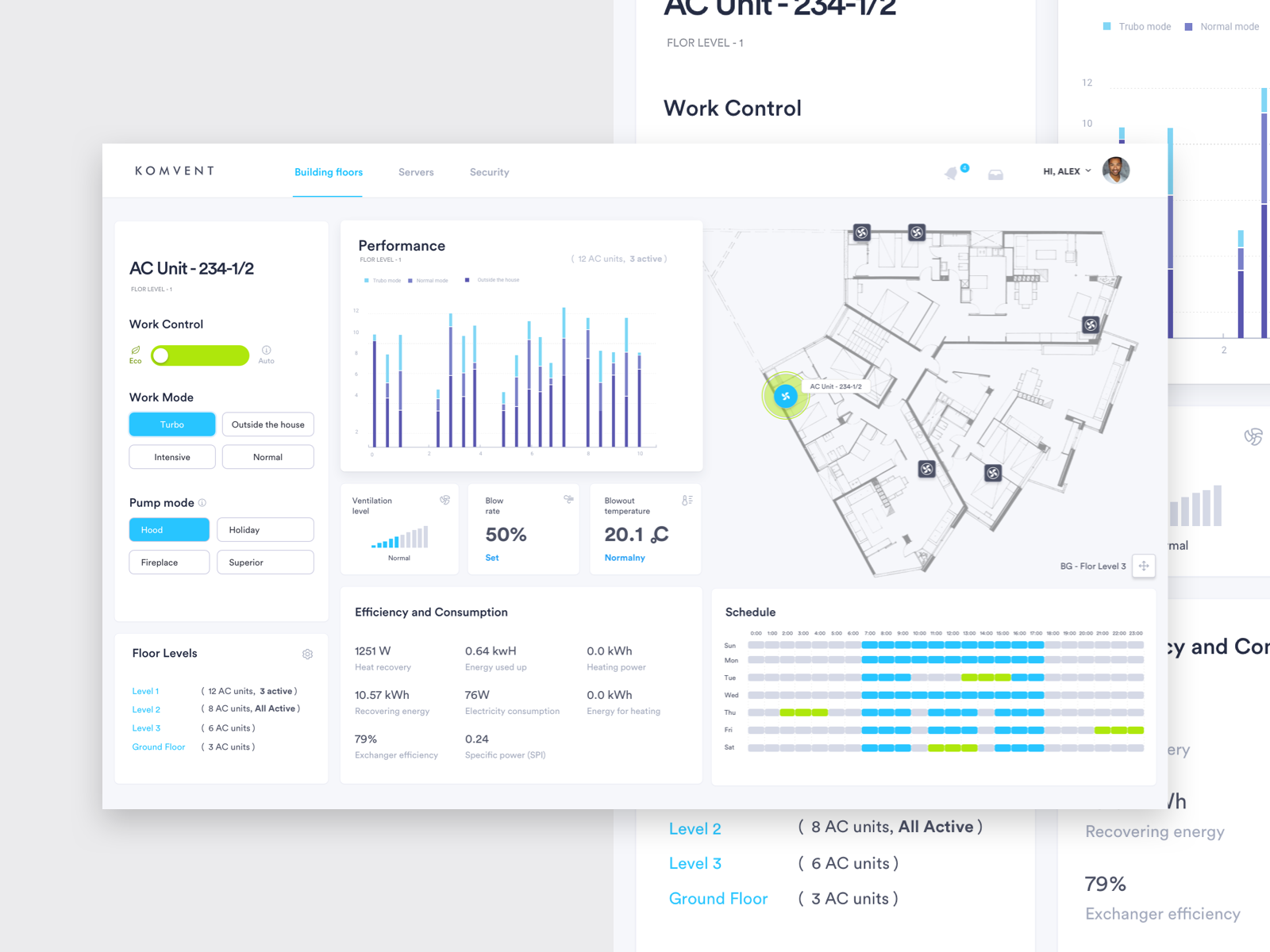Click Set under the 50% blow rate
The image size is (1270, 952).
pyautogui.click(x=492, y=558)
